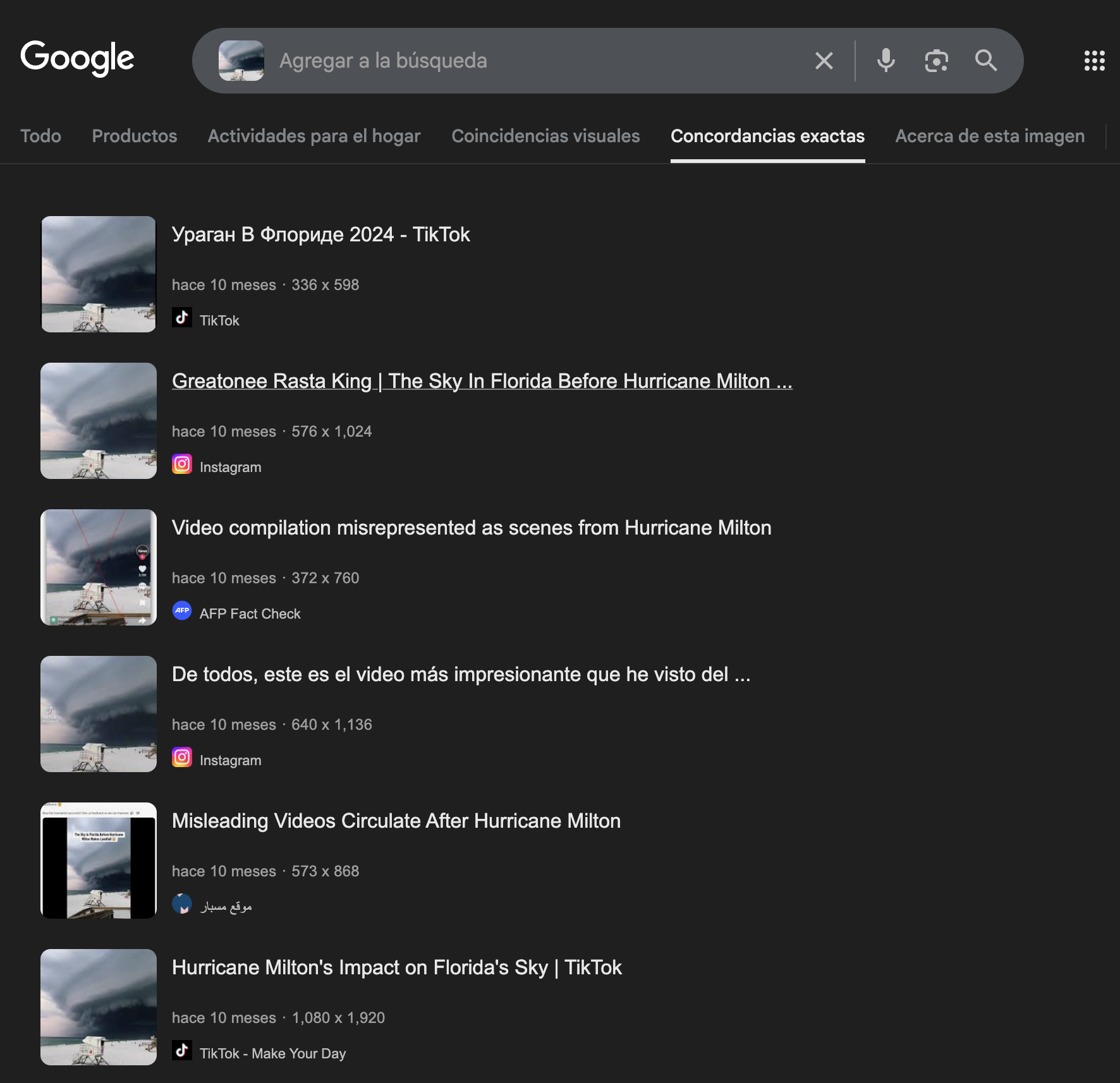The width and height of the screenshot is (1120, 1083).
Task: Open 'Hurricane Milton's Impact on Florida's Sky' result
Action: click(397, 967)
